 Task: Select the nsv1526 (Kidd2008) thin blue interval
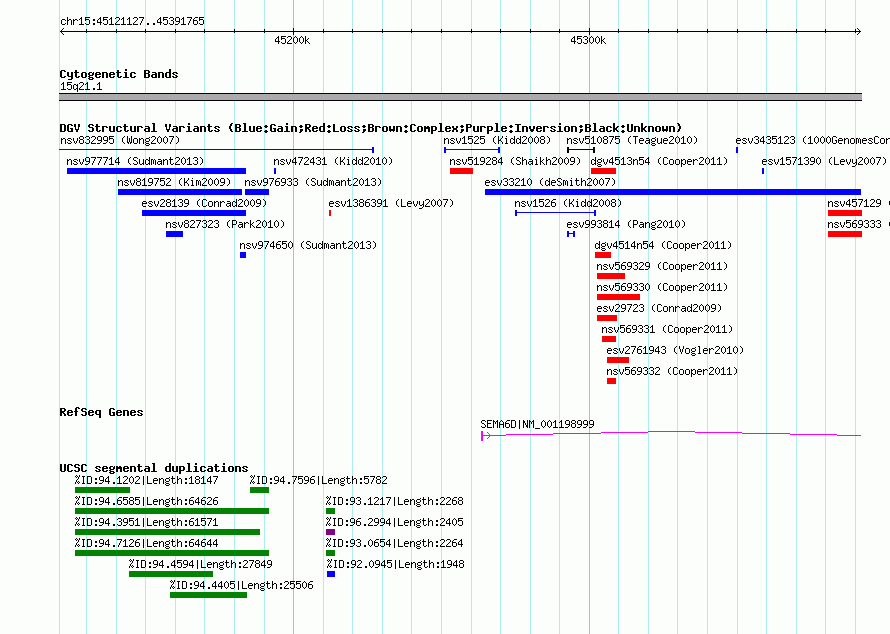tap(556, 213)
